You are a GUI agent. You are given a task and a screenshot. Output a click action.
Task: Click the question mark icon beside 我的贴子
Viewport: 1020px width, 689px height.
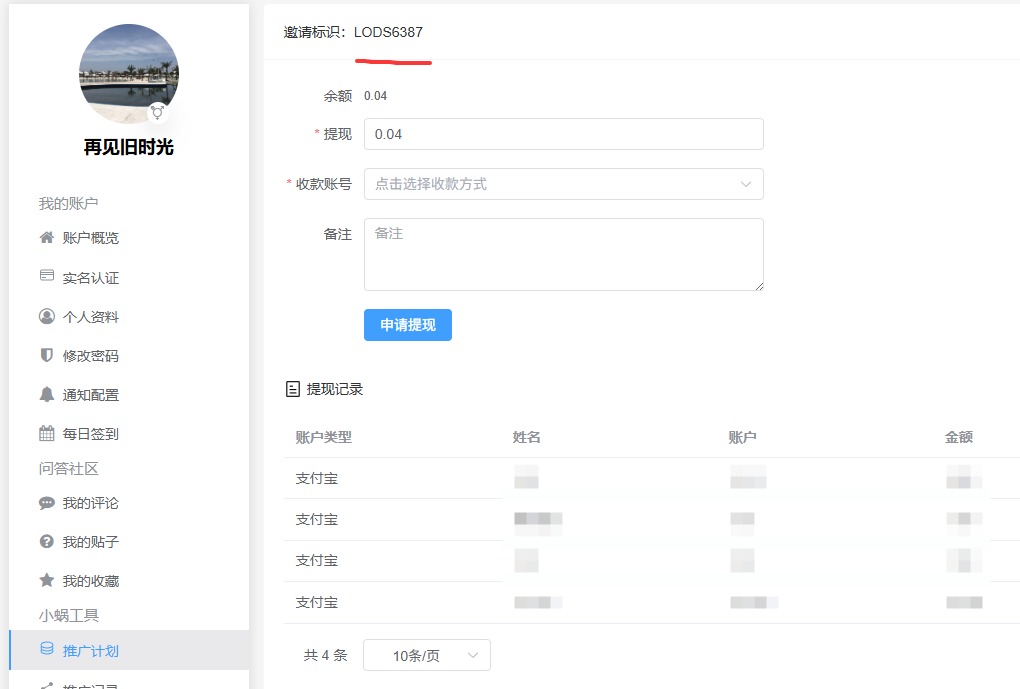[46, 541]
